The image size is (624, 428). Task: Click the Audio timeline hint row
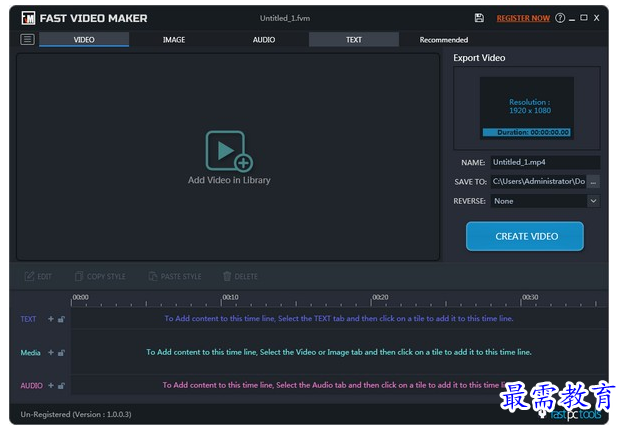pos(339,385)
